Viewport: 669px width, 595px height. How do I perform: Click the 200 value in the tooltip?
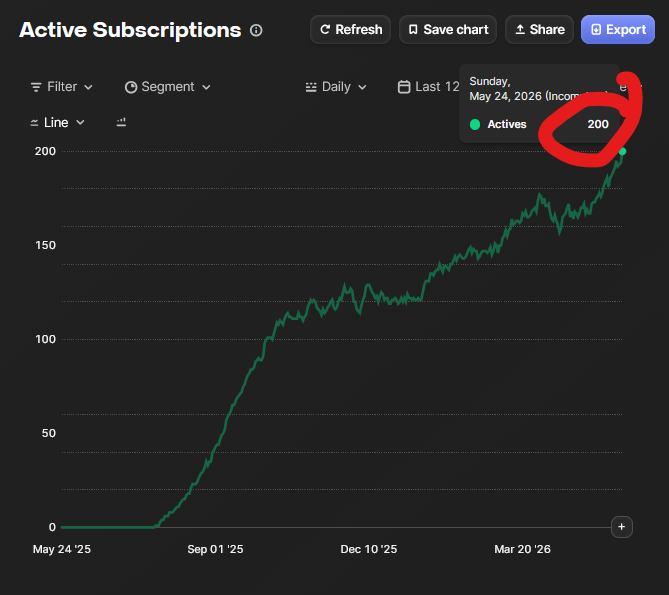pos(598,124)
